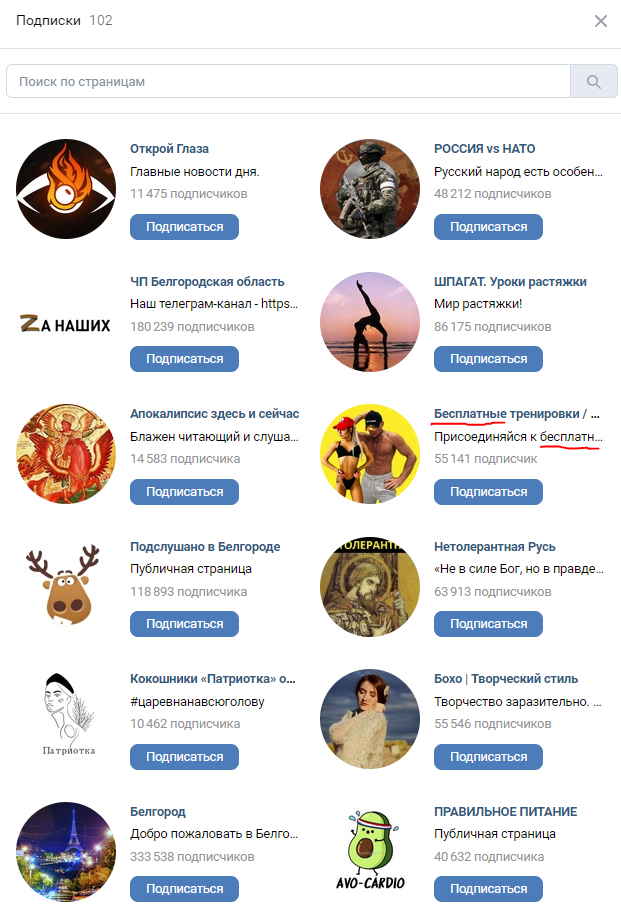
Task: Click the ZА НАШИХ logo avatar
Action: 66,323
